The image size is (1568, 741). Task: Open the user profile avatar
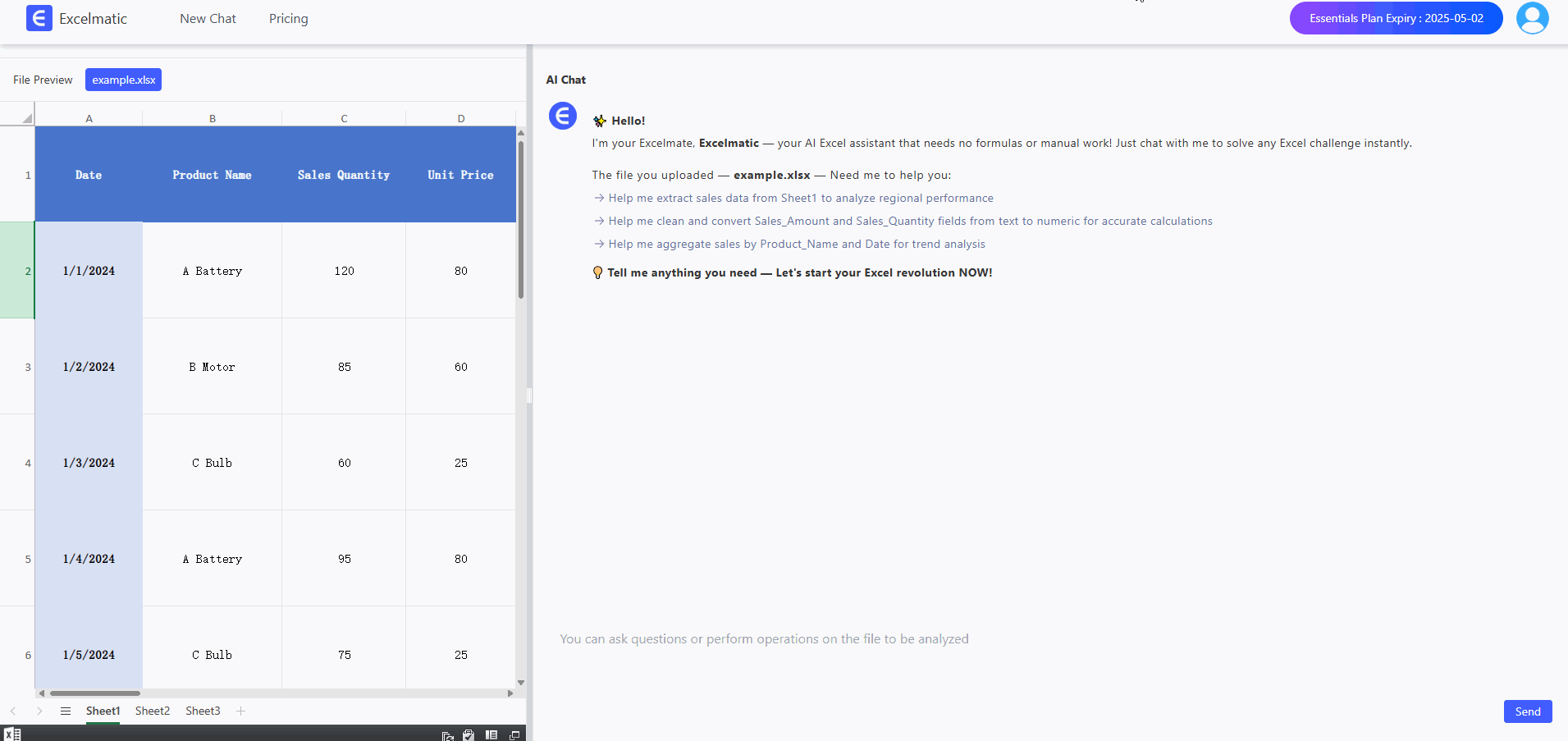[x=1532, y=18]
